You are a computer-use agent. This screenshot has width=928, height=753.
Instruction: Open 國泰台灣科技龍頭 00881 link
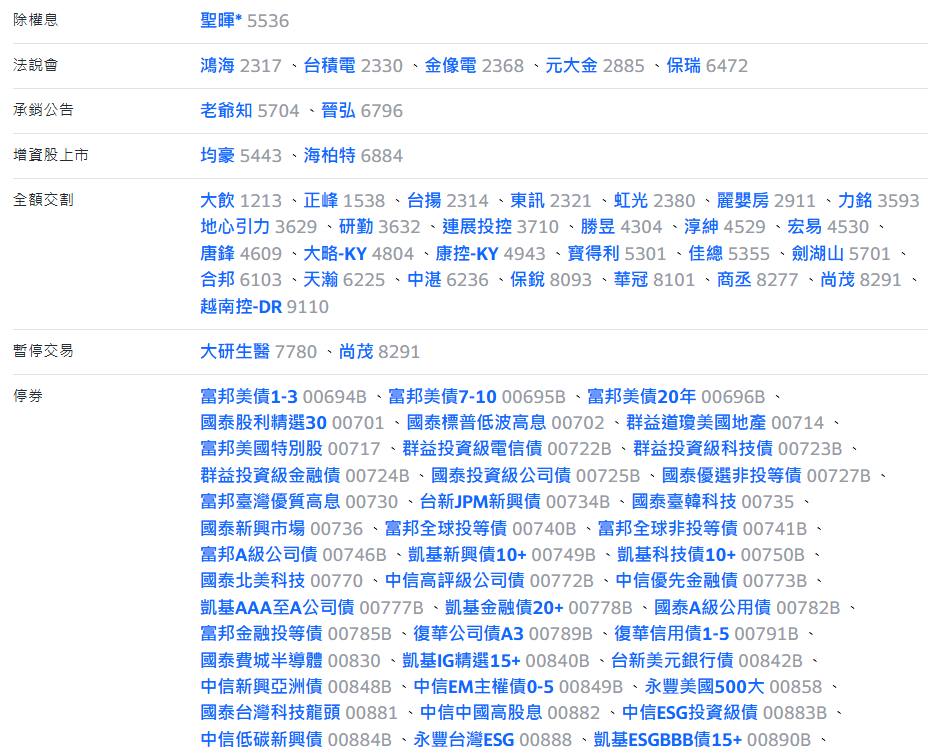(299, 713)
